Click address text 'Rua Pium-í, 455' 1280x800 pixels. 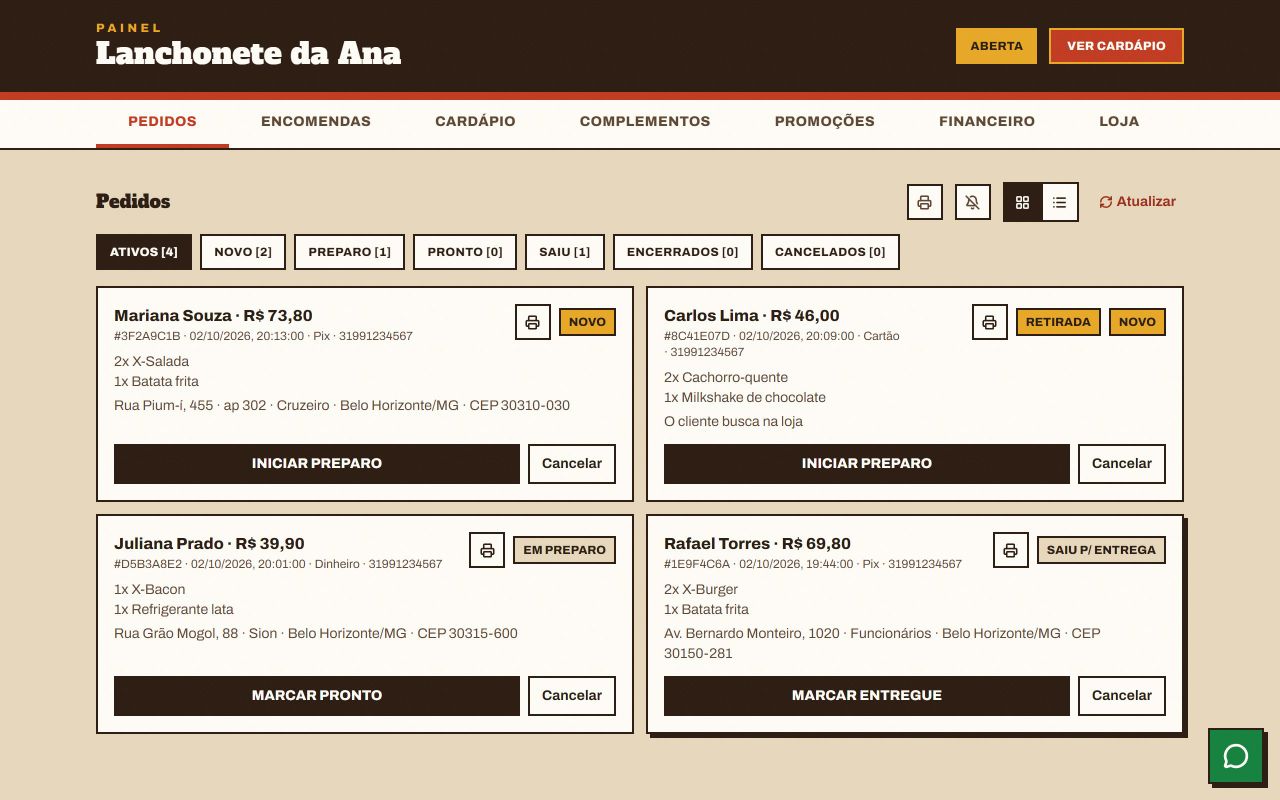(164, 406)
